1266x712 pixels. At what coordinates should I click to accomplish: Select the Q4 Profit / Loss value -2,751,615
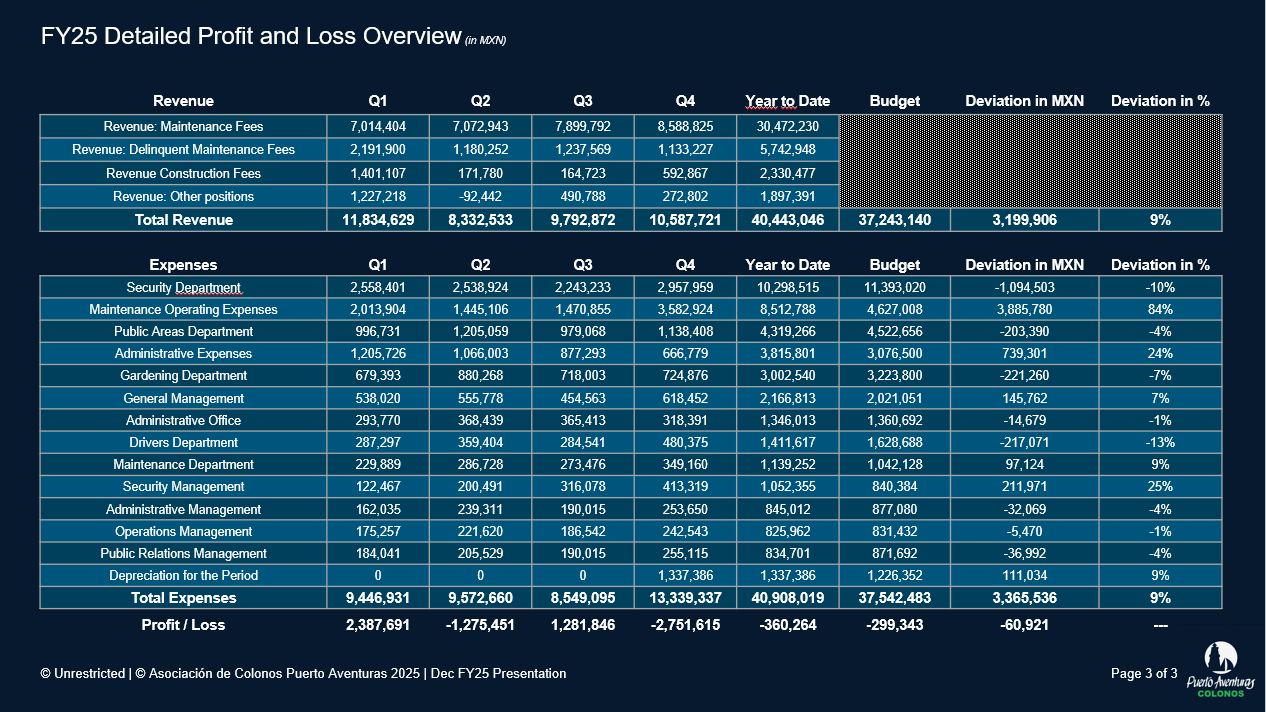coord(684,625)
